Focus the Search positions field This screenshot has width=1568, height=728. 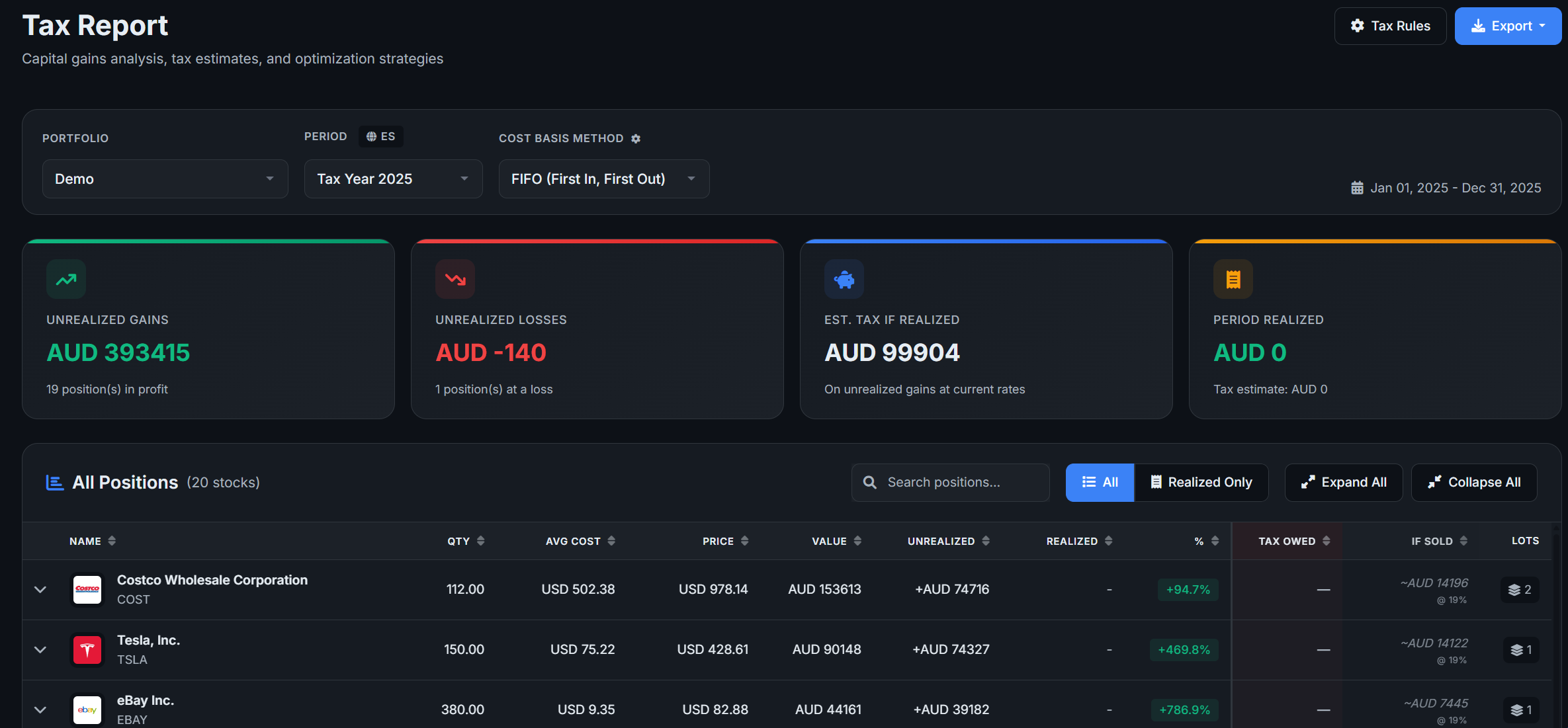tap(951, 483)
